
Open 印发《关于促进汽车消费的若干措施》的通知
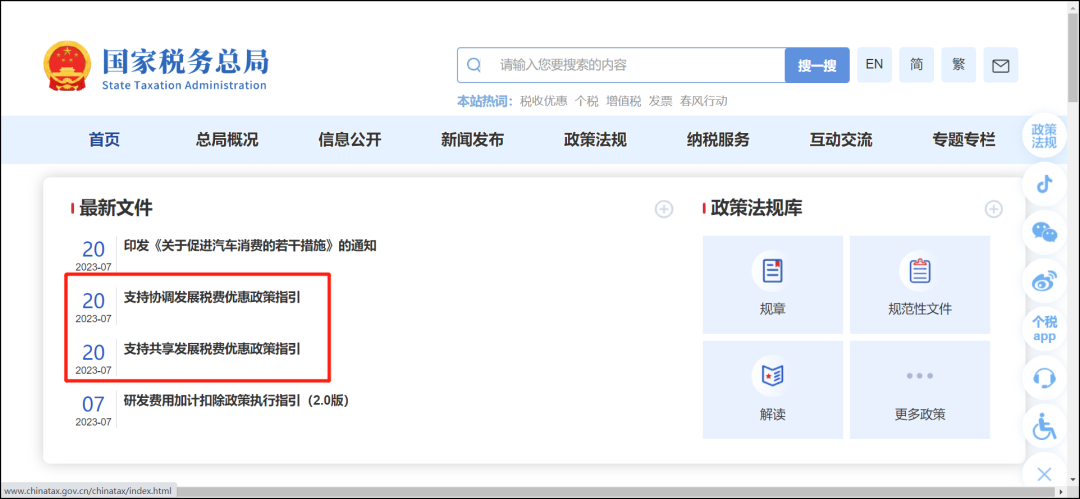click(x=250, y=245)
